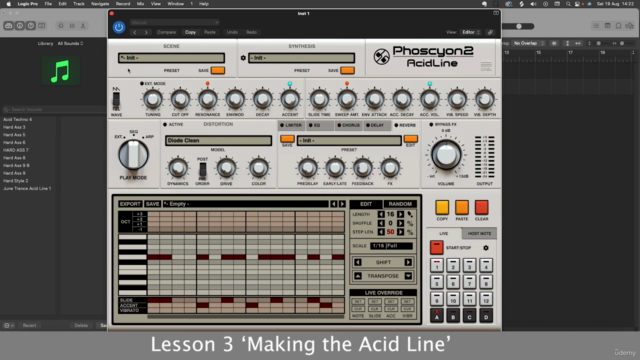Screen dimensions: 640x360
Task: Enable distortion ACTIVE toggle
Action: (x=165, y=124)
